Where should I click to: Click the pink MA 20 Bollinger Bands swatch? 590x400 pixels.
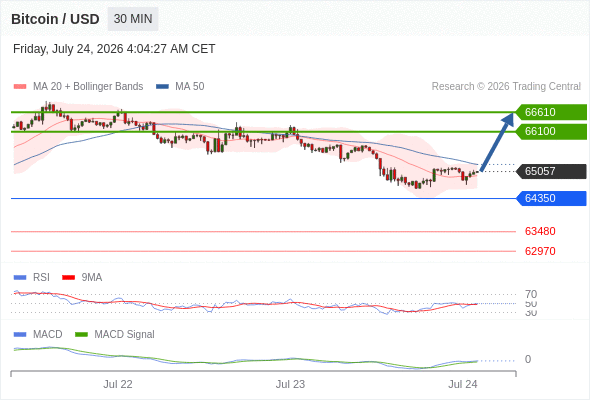pos(20,87)
